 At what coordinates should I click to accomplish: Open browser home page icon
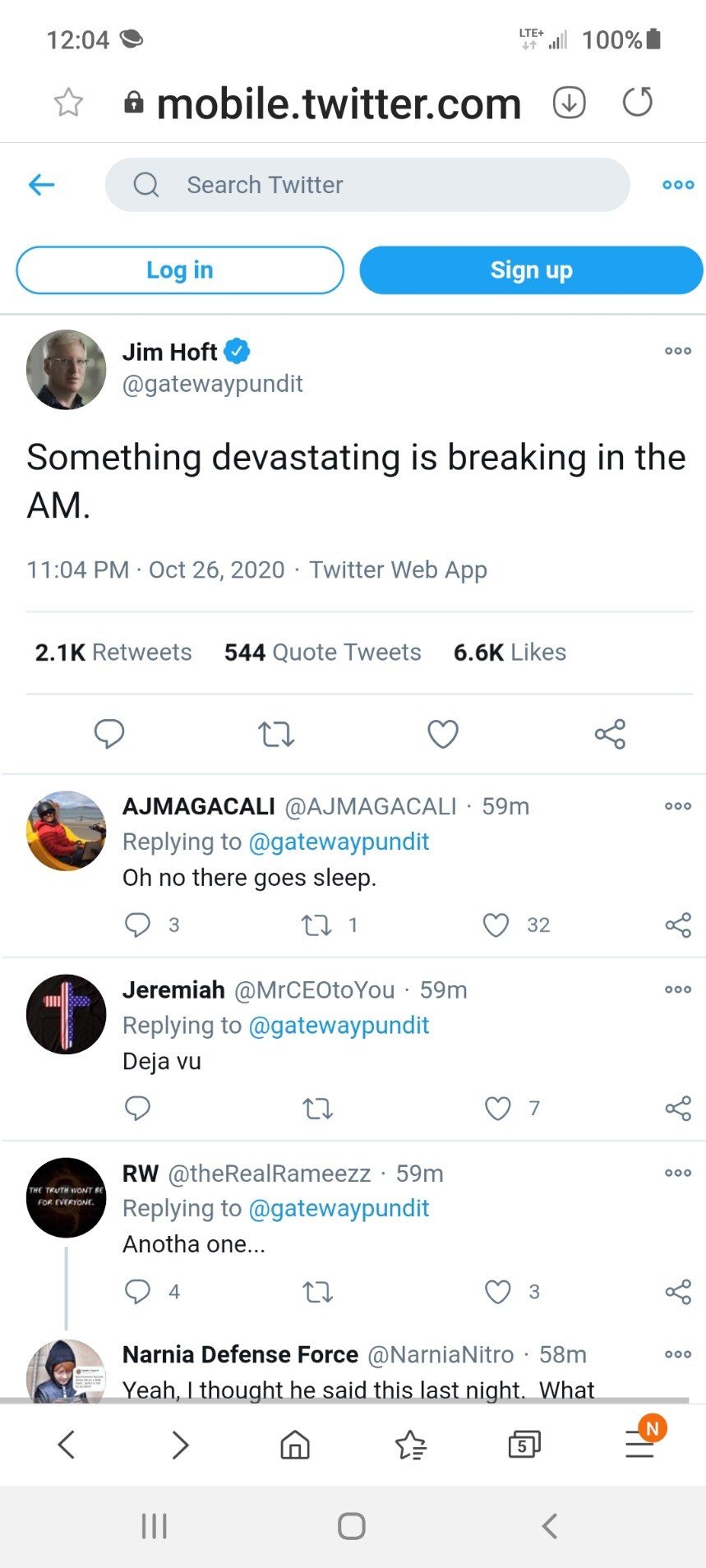click(x=295, y=1444)
